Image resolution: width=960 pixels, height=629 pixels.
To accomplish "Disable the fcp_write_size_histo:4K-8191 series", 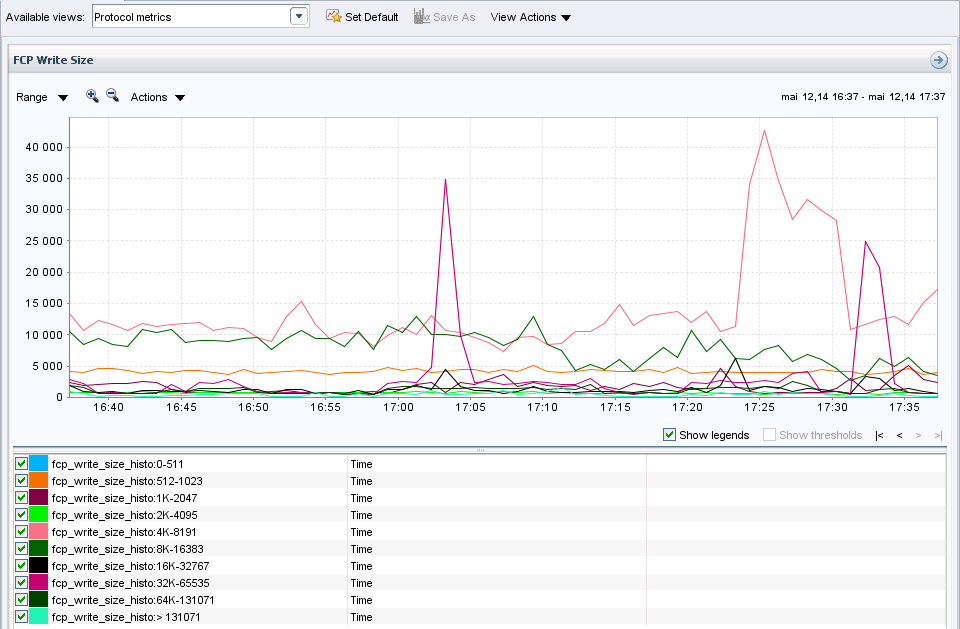I will (21, 532).
